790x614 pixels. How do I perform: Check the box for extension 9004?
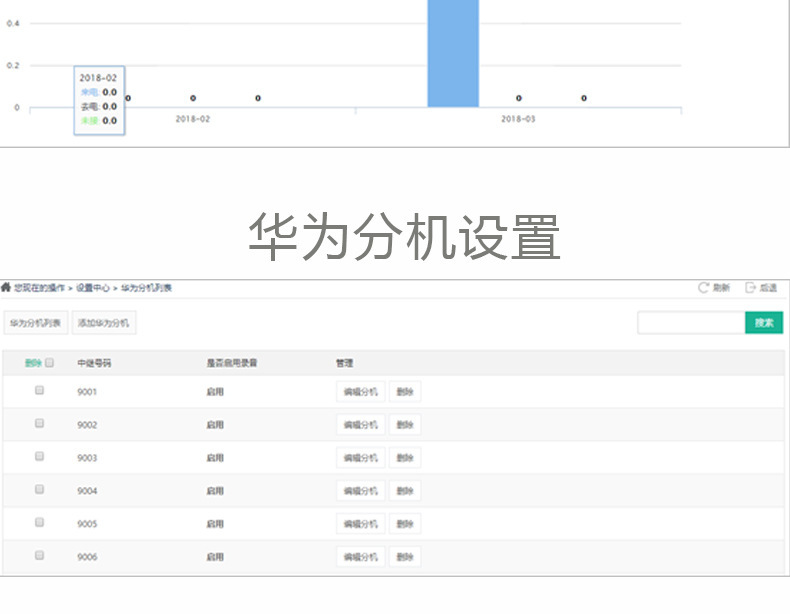pyautogui.click(x=39, y=489)
